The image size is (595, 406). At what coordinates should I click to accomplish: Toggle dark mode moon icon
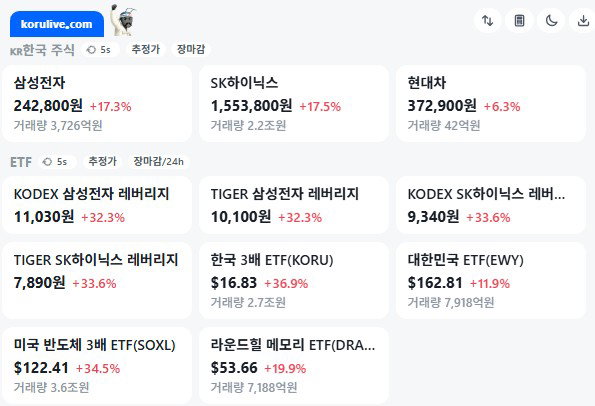click(x=551, y=20)
